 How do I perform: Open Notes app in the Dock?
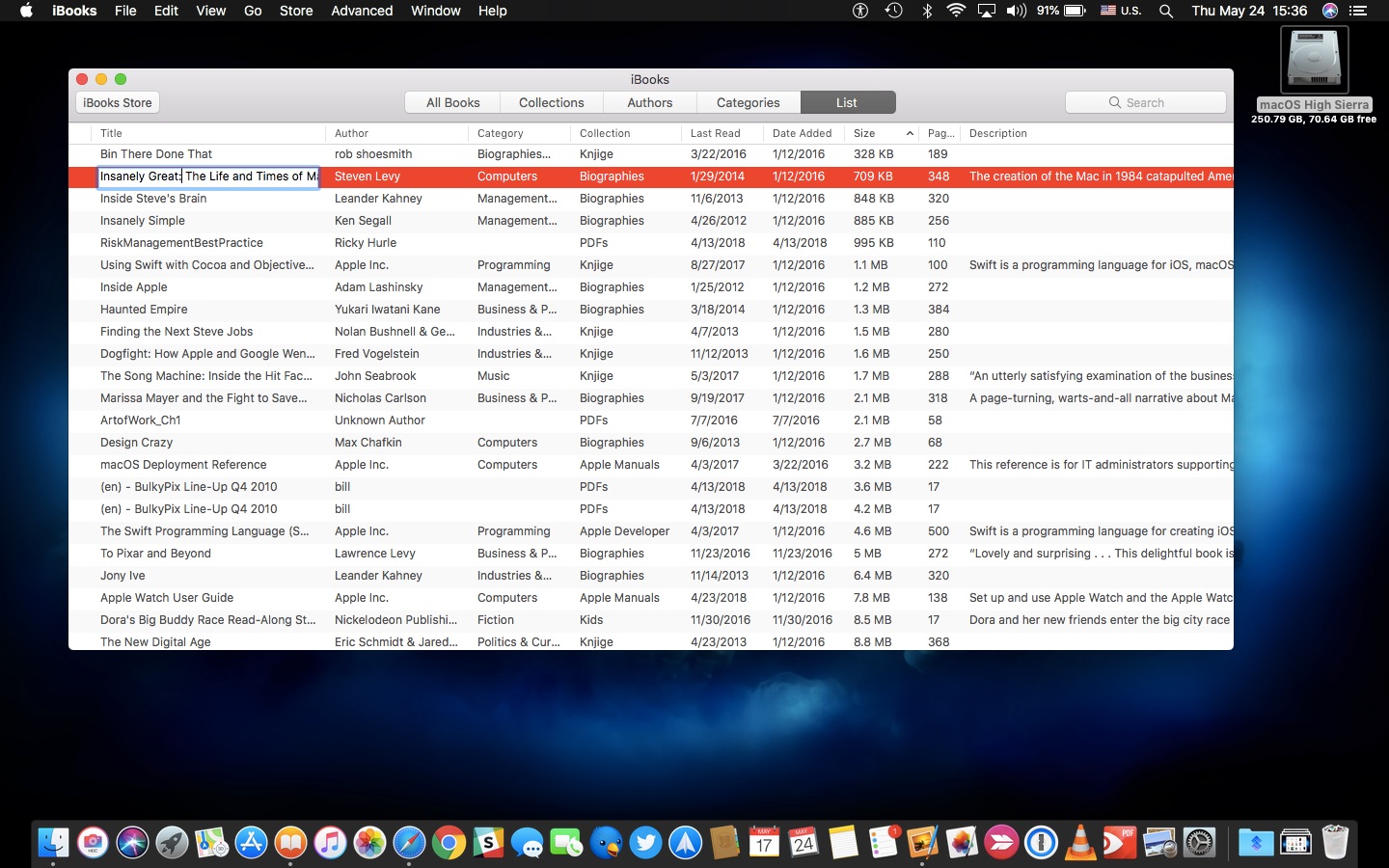843,843
